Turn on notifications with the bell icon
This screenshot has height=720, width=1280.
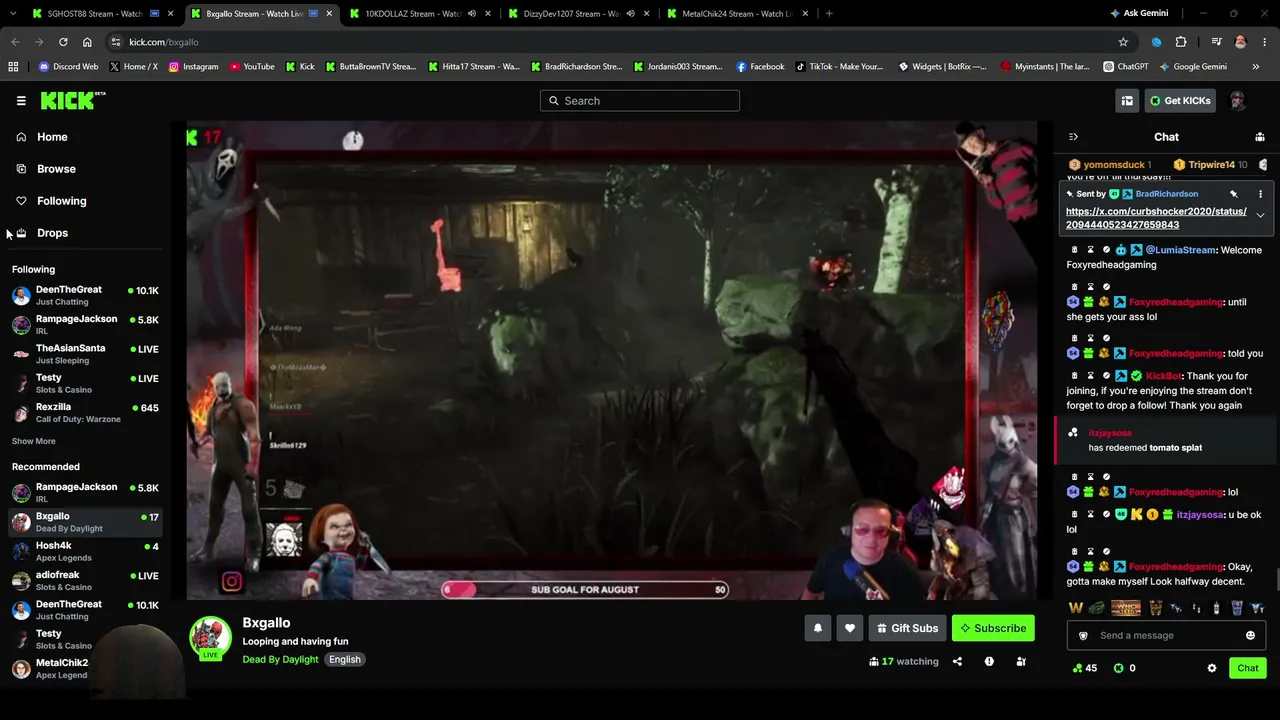818,628
